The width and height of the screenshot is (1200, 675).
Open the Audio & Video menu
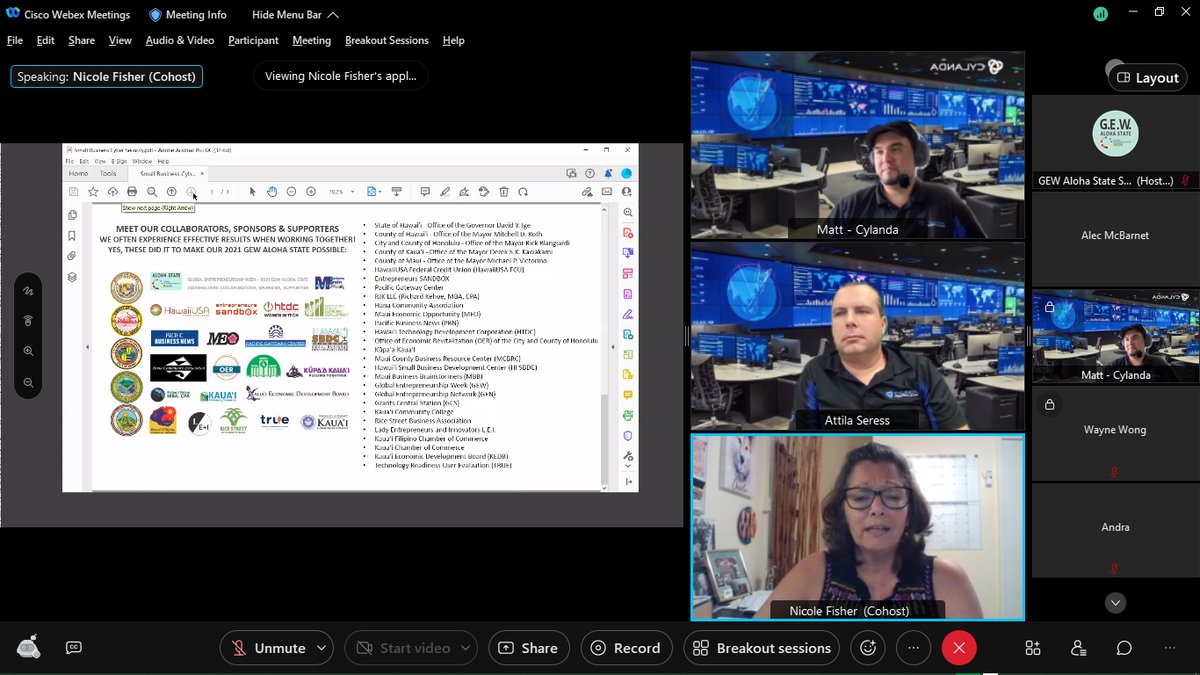(x=180, y=40)
